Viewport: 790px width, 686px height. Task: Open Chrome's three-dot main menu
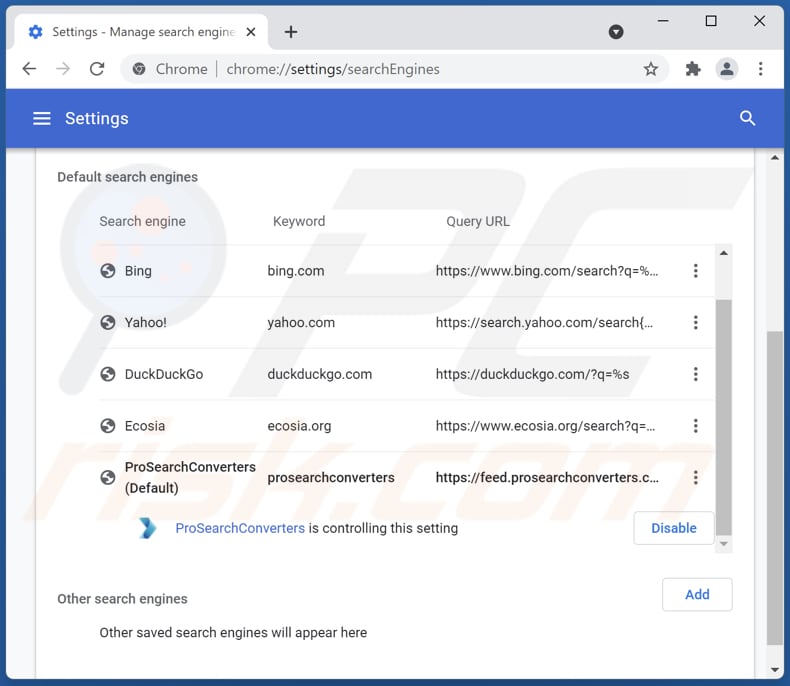coord(760,68)
